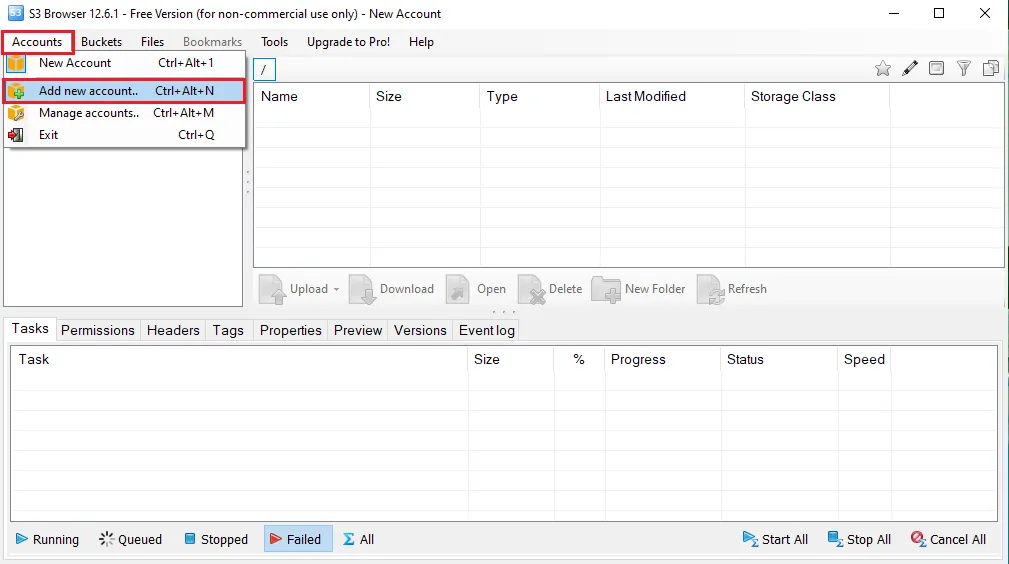This screenshot has width=1009, height=564.
Task: Sort by Storage Class column
Action: coord(817,97)
